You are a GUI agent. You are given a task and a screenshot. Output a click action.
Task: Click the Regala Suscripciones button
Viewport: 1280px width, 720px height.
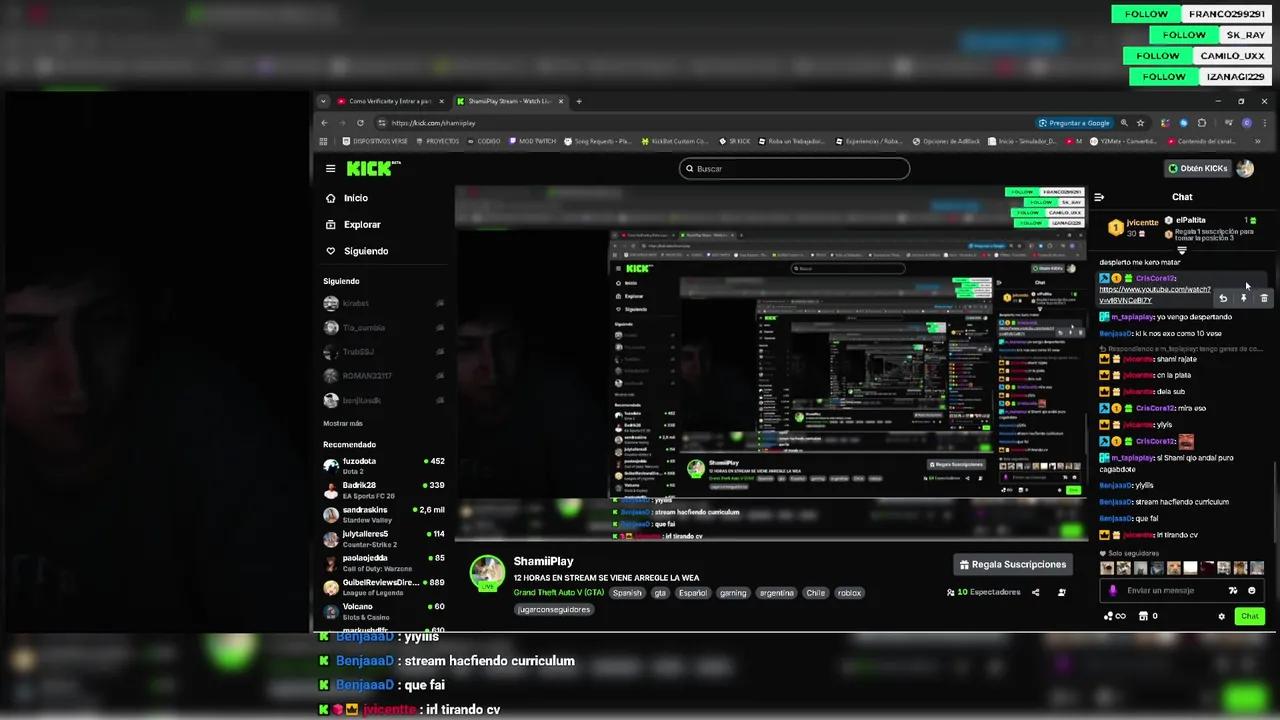tap(1012, 565)
